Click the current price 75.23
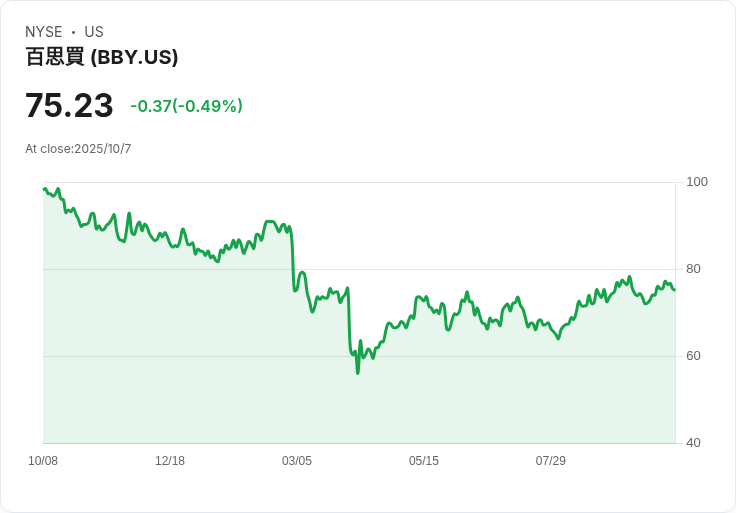This screenshot has height=513, width=736. point(69,106)
